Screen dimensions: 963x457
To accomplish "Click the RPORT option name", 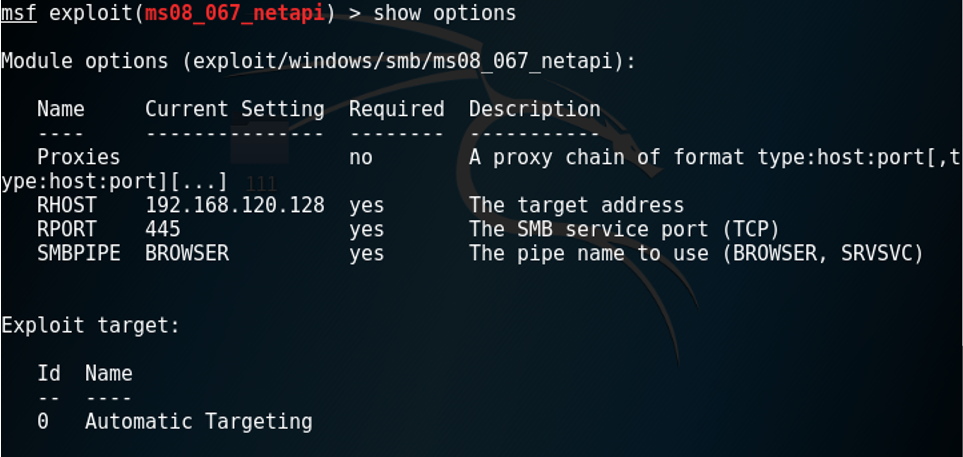I will click(66, 229).
